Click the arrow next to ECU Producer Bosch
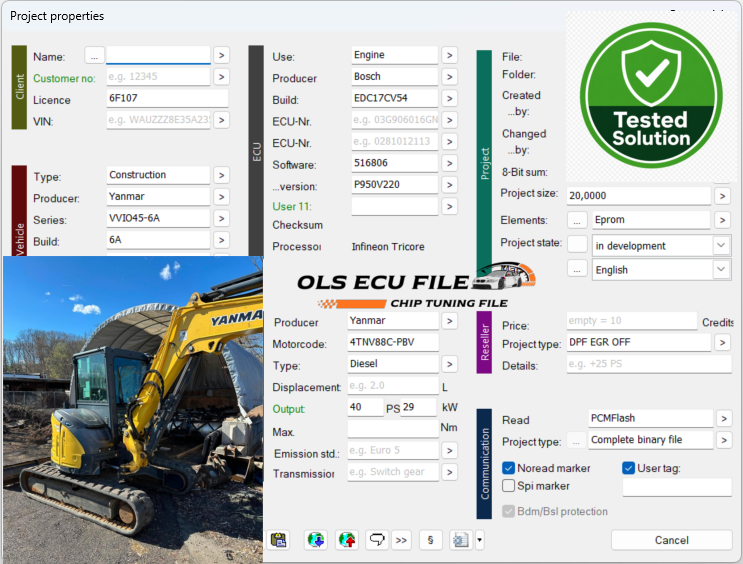Image resolution: width=743 pixels, height=564 pixels. coord(449,77)
